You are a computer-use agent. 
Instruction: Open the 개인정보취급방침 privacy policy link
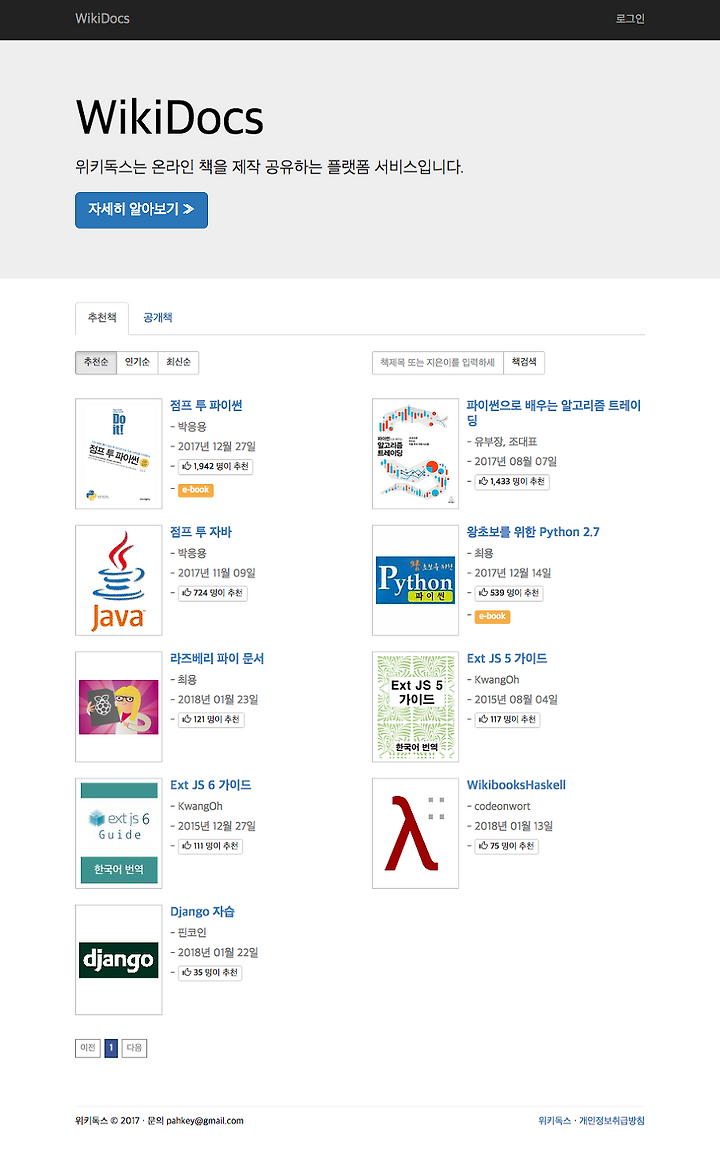point(612,1121)
